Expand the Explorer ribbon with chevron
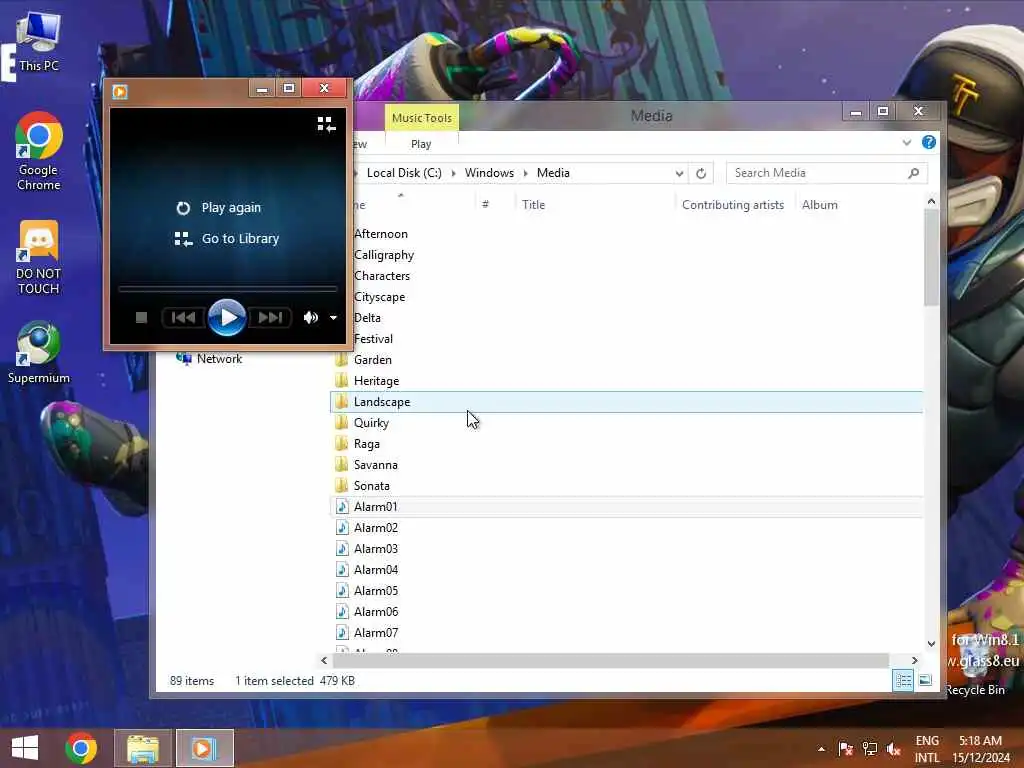This screenshot has width=1024, height=768. pos(906,142)
